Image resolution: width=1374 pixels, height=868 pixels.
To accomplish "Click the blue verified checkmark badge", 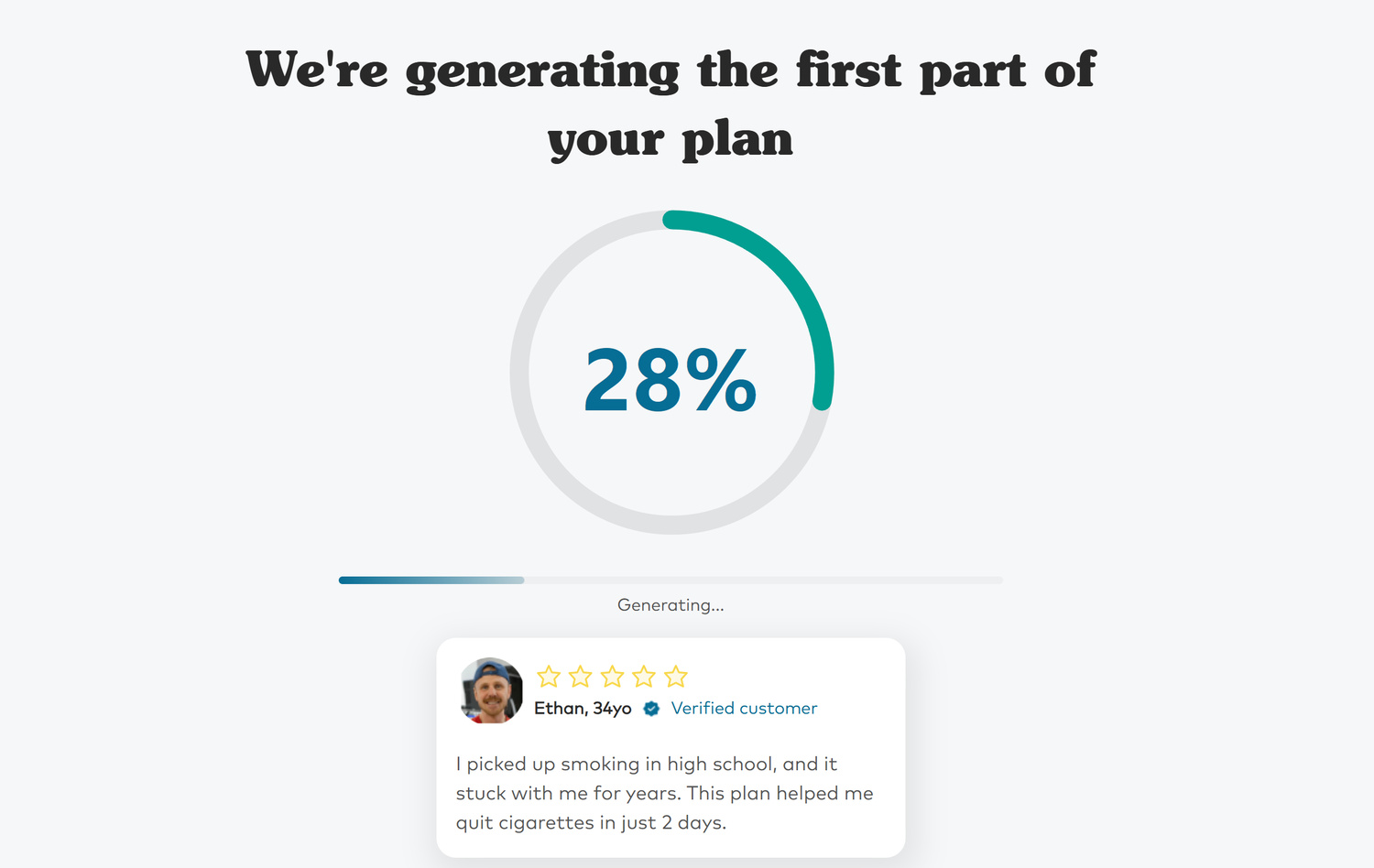I will pos(651,709).
